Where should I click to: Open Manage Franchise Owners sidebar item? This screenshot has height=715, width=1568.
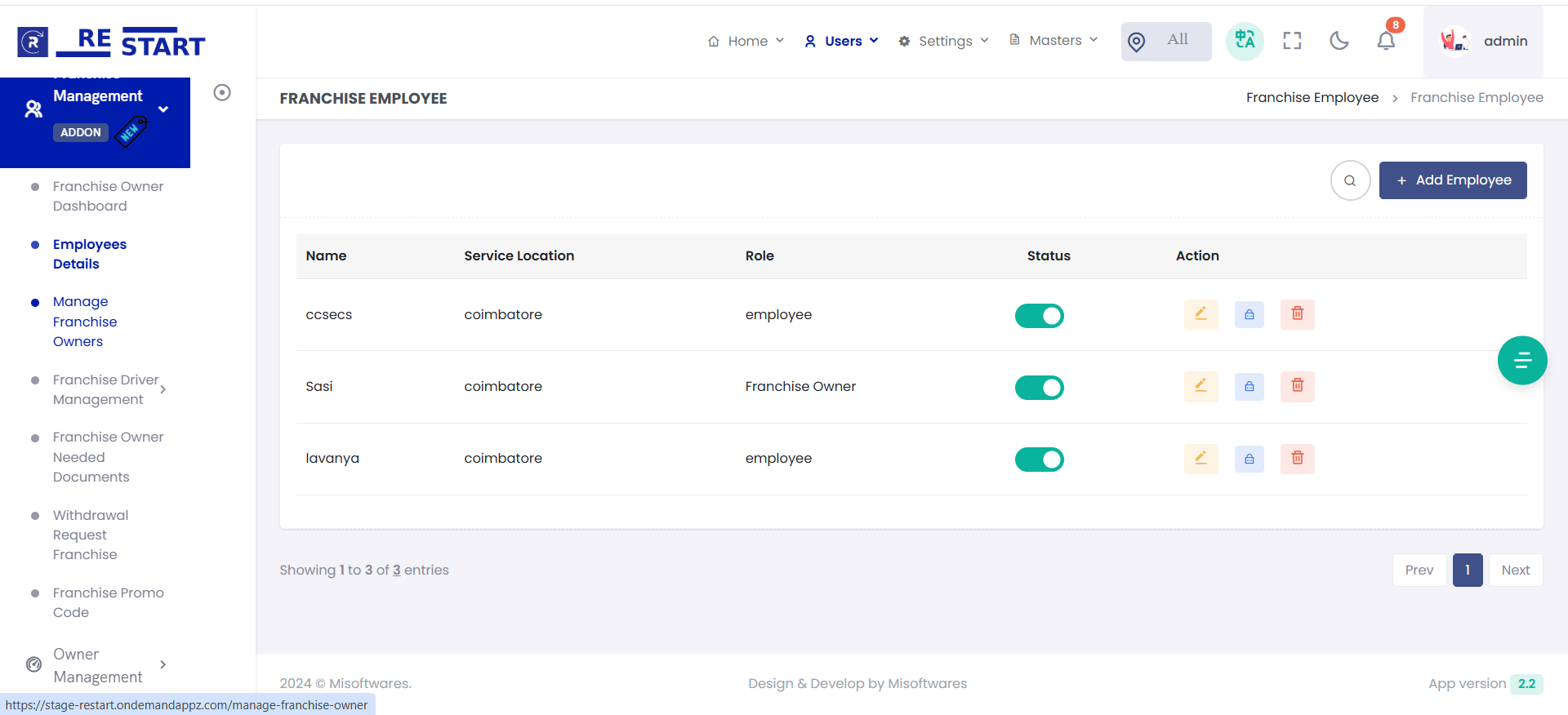[x=85, y=322]
